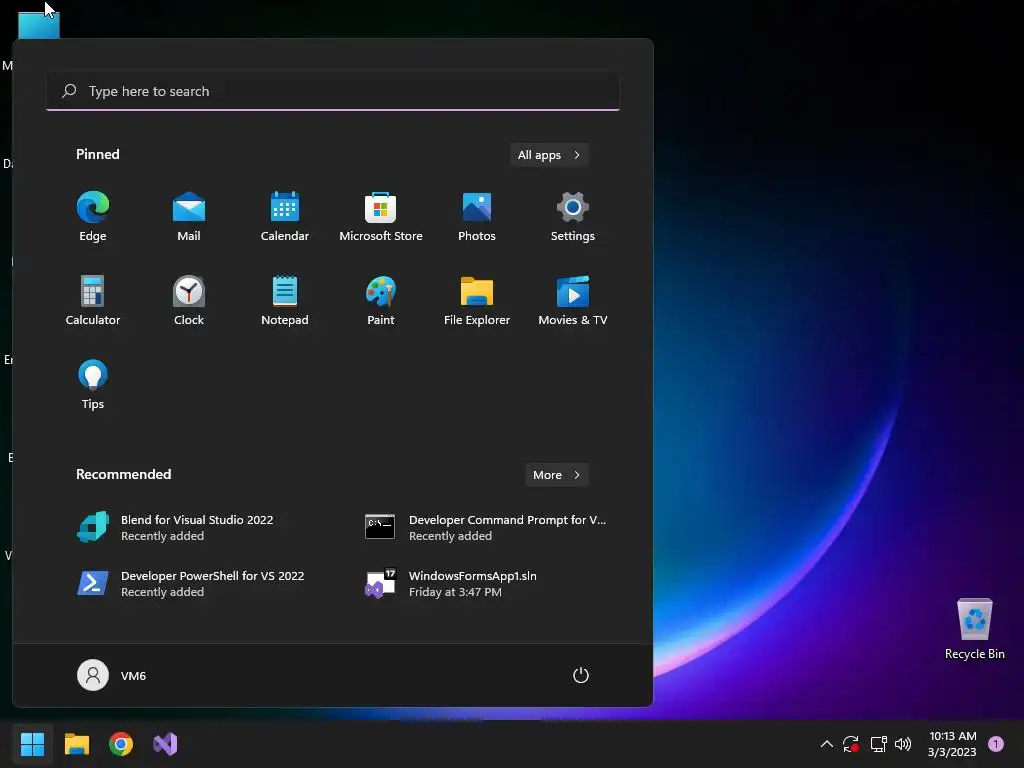
Task: Open the Mail pinned app
Action: tap(189, 217)
